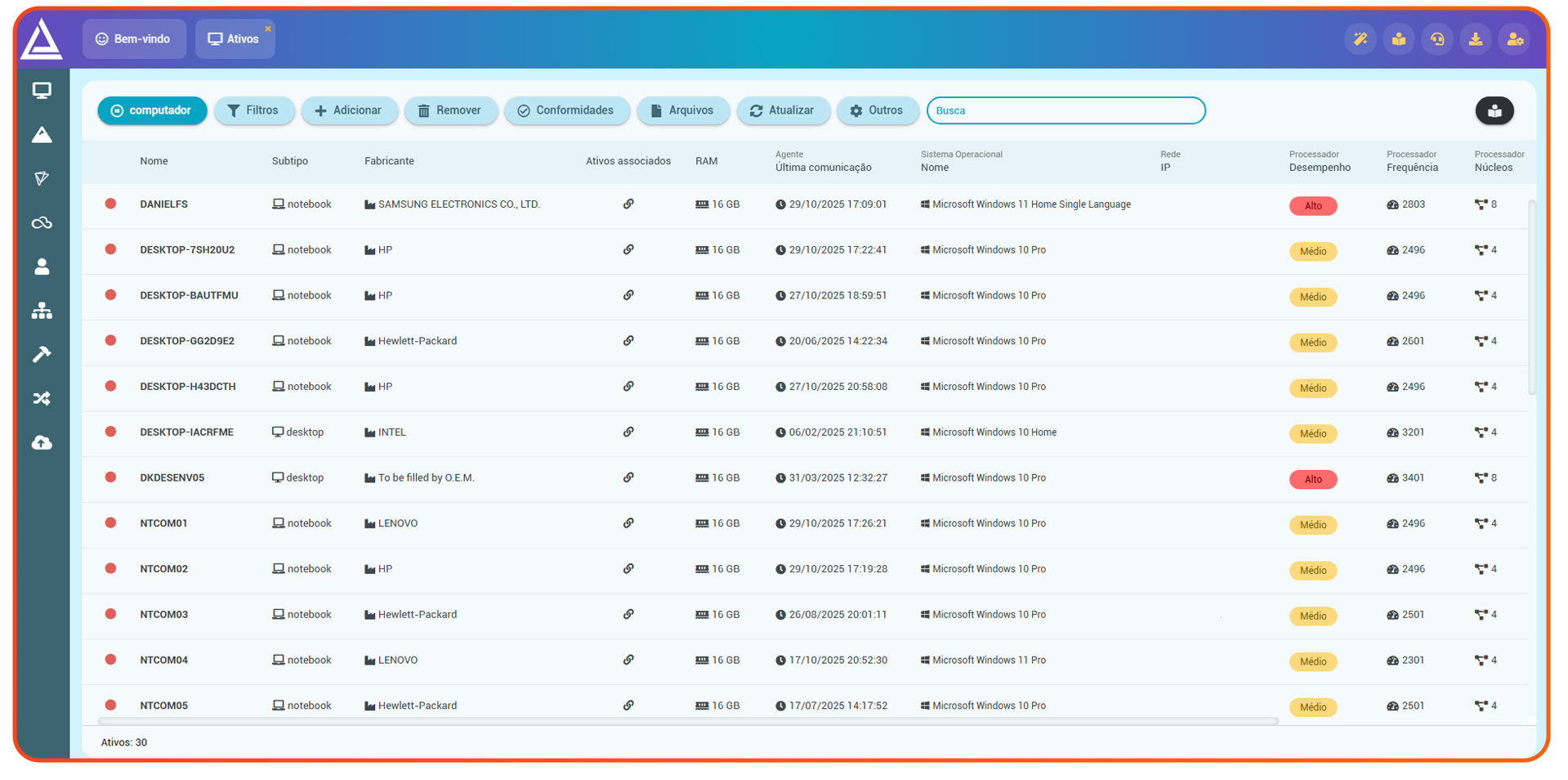Screen dimensions: 1568x780
Task: Select the network hierarchy sidebar icon
Action: coord(42,311)
